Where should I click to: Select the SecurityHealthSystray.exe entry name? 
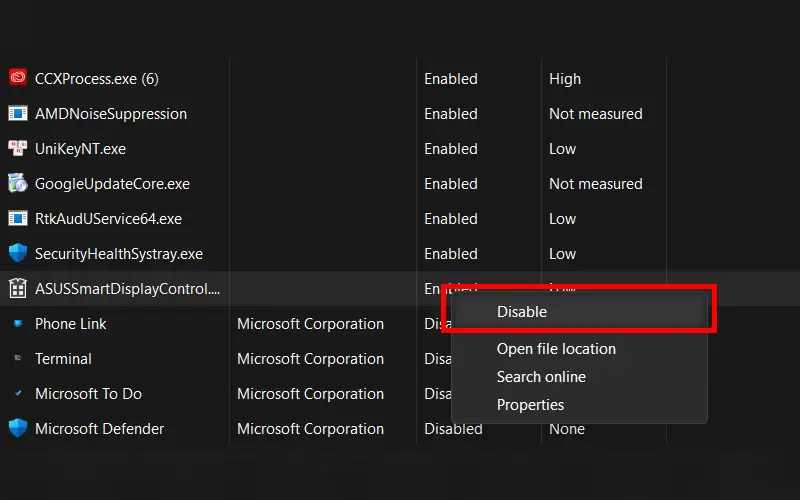point(119,254)
